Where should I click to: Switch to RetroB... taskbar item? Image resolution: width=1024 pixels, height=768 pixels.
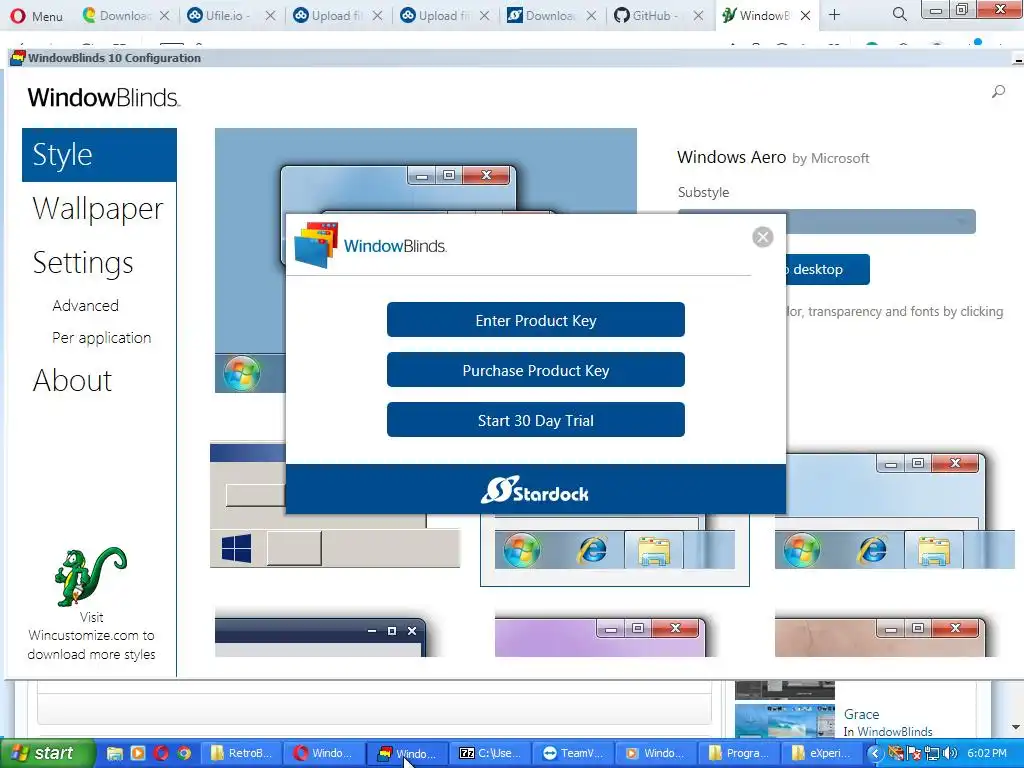coord(240,753)
